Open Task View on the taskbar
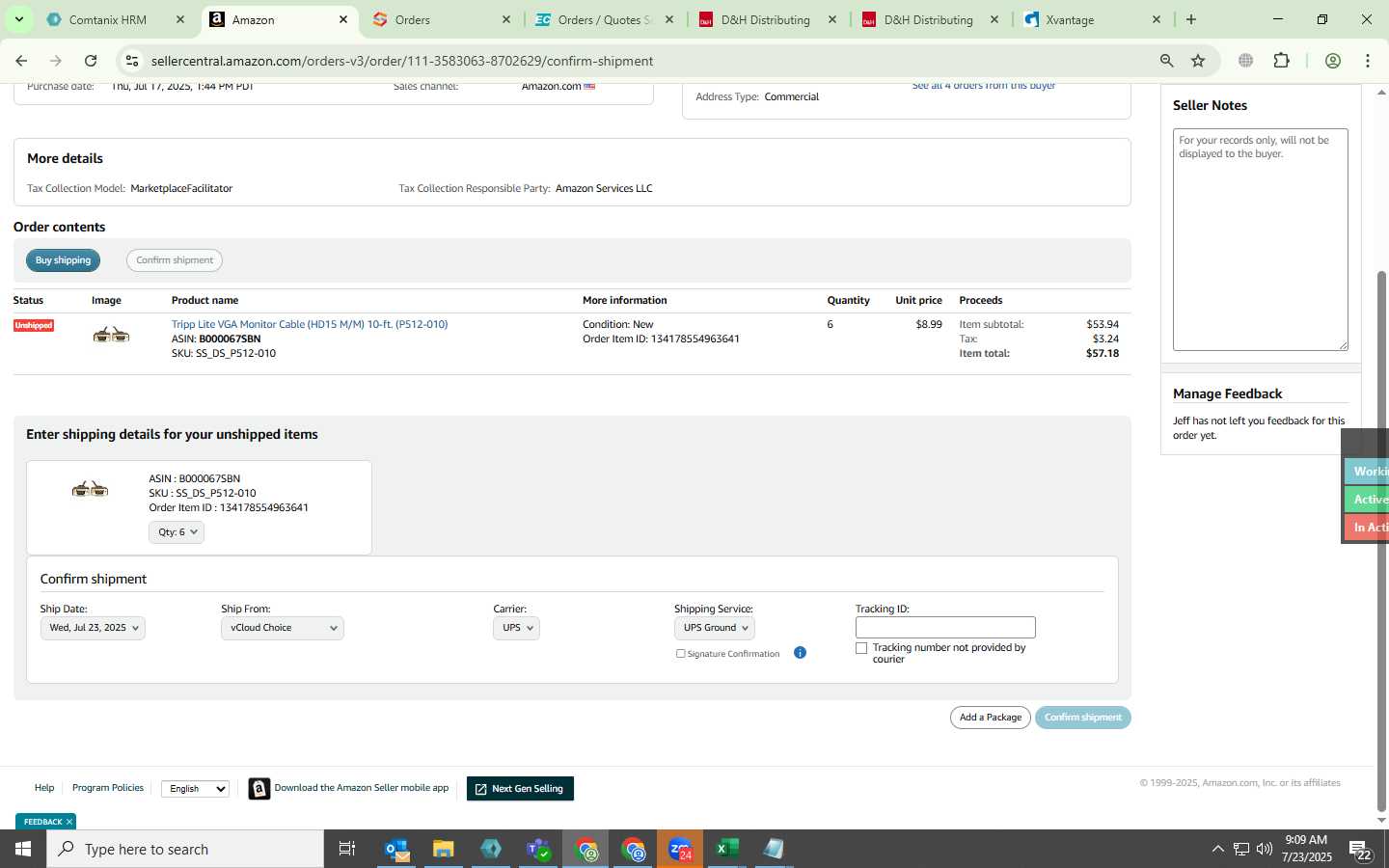The height and width of the screenshot is (868, 1389). click(347, 849)
